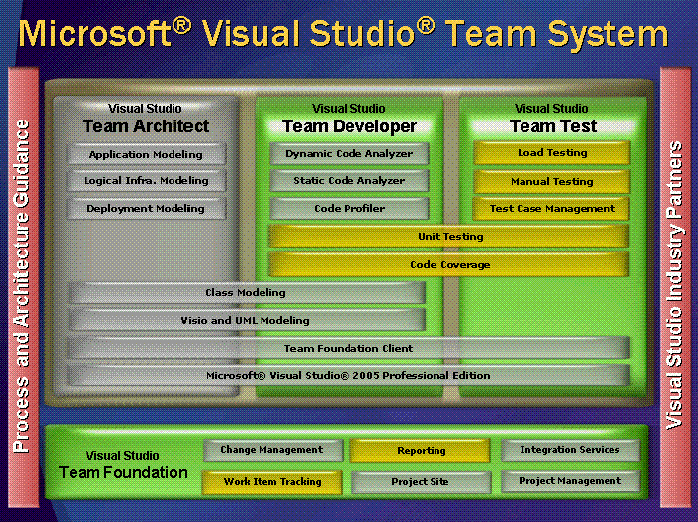Select the Logical Infra. Modeling box

click(146, 181)
